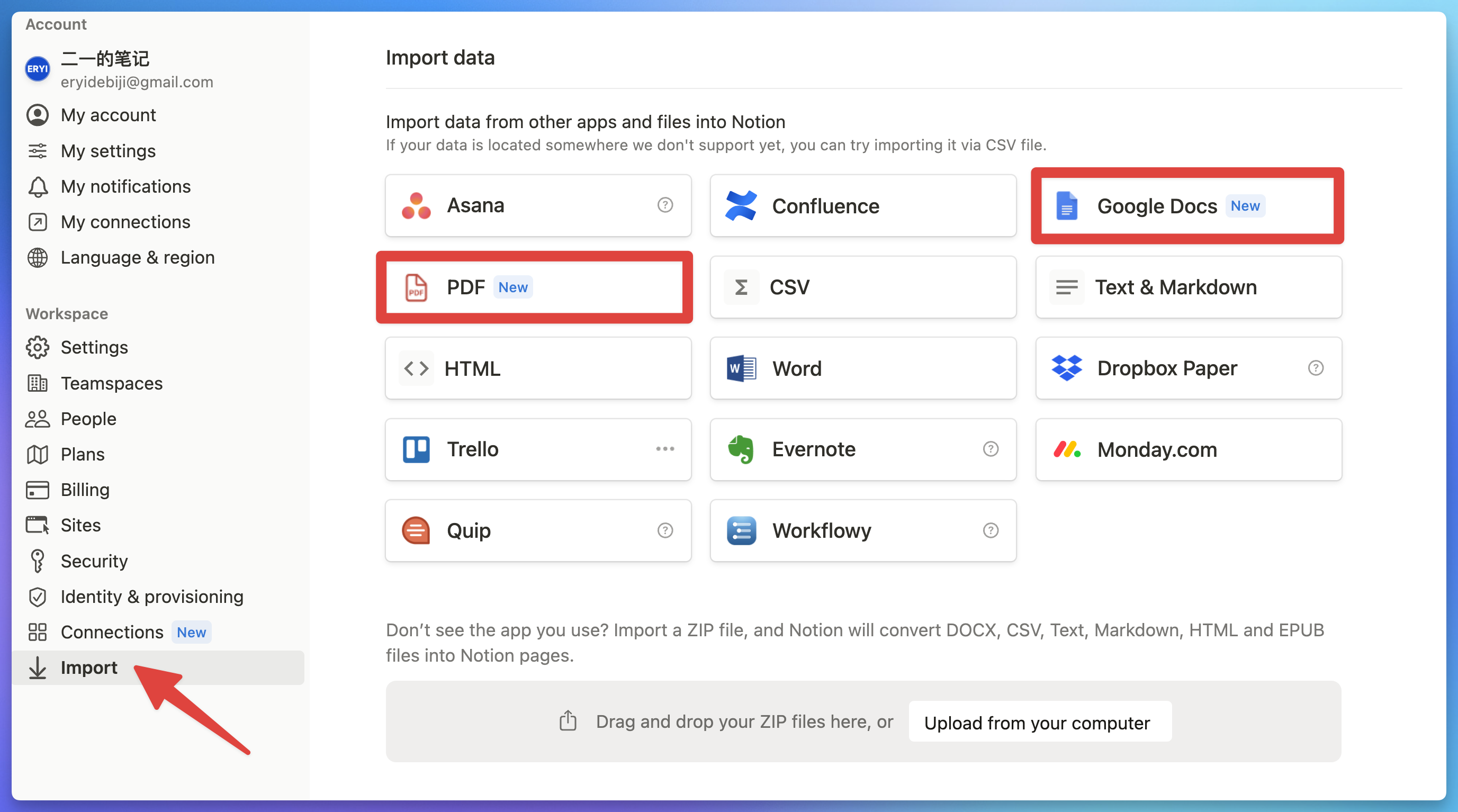Click the Word document icon
Viewport: 1458px width, 812px height.
tap(741, 368)
